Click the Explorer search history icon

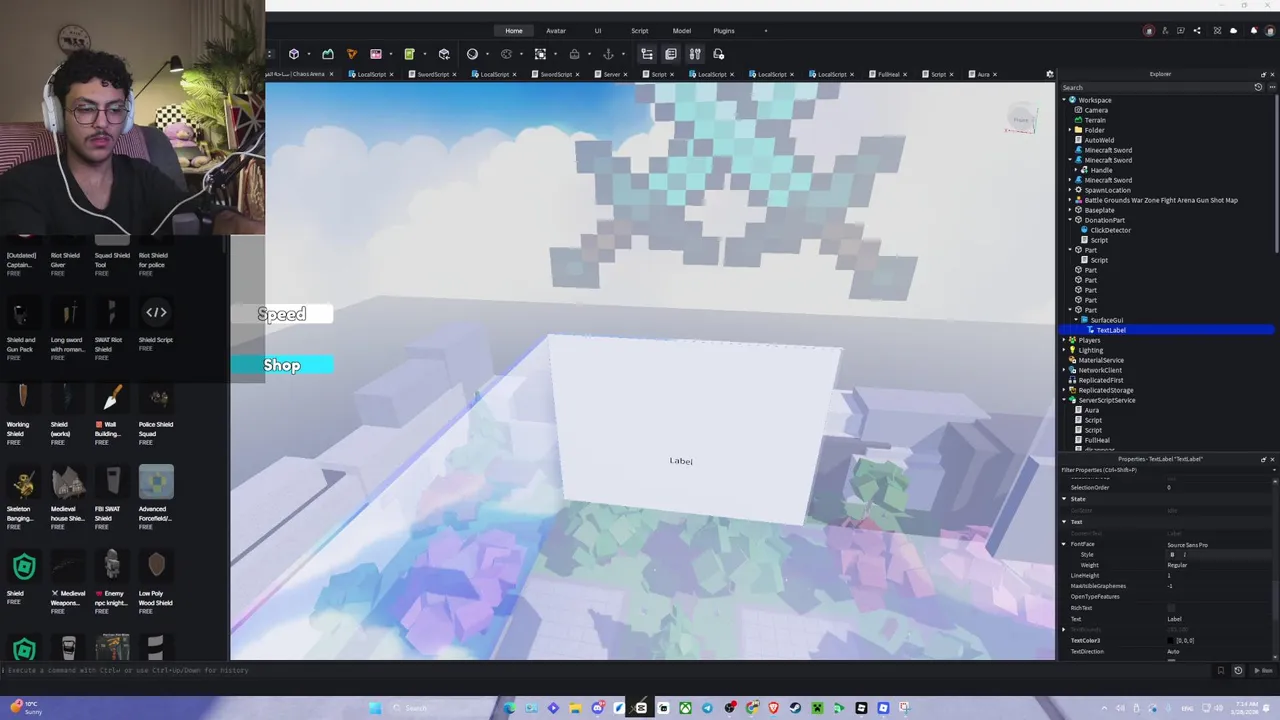(1258, 87)
